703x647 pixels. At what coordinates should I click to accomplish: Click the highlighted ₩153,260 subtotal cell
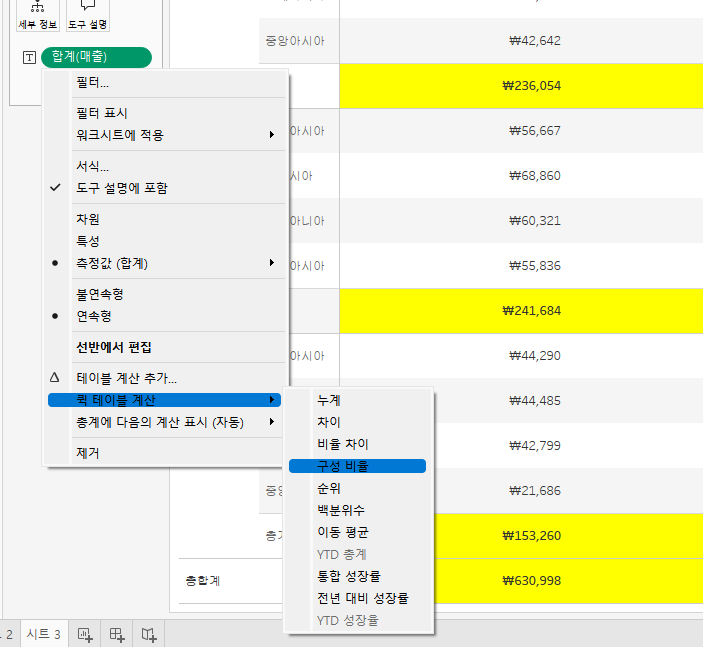click(568, 535)
